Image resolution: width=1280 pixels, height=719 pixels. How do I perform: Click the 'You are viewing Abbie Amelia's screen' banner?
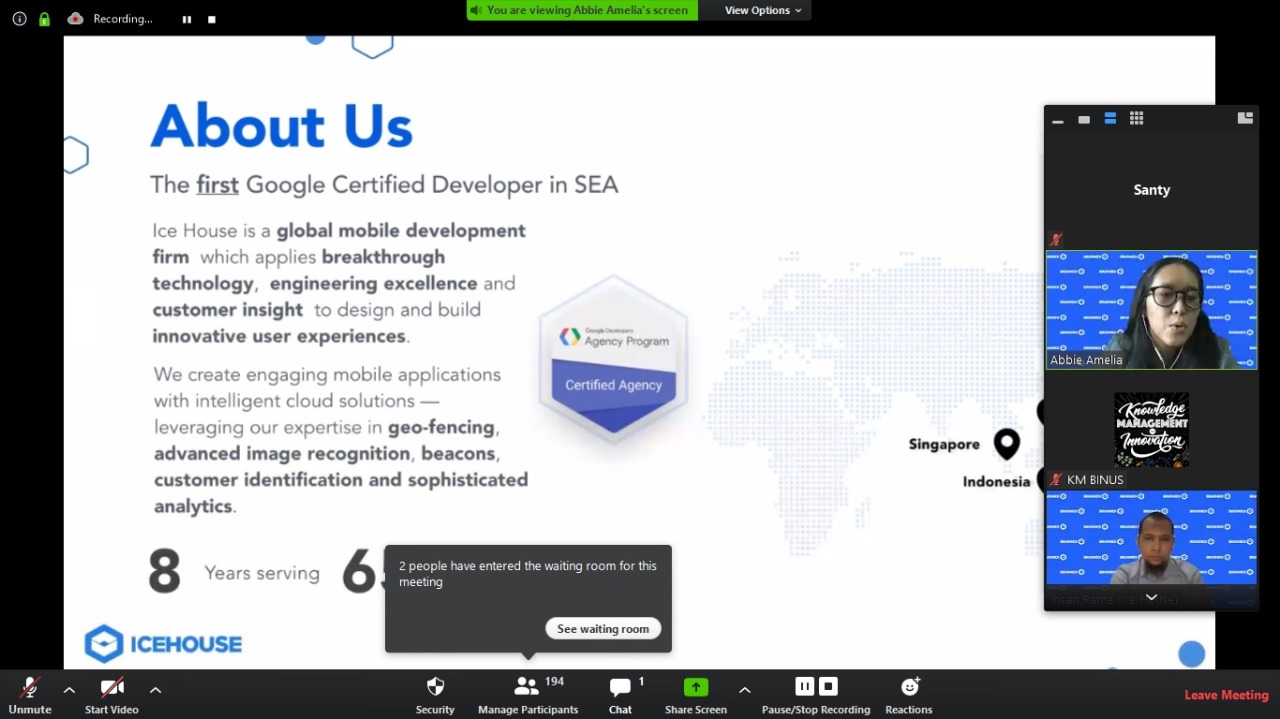click(582, 10)
